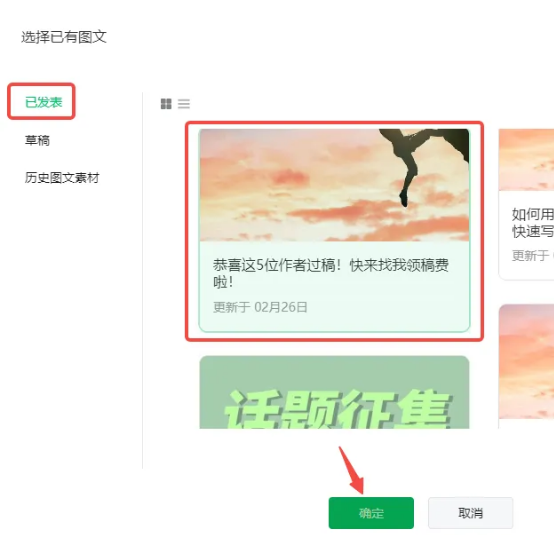
Task: Click the 更新于 date under 如何用 article
Action: point(531,255)
